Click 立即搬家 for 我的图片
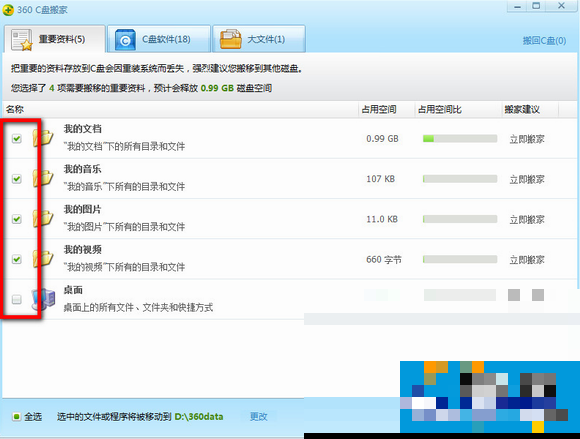Image resolution: width=580 pixels, height=439 pixels. (x=527, y=220)
